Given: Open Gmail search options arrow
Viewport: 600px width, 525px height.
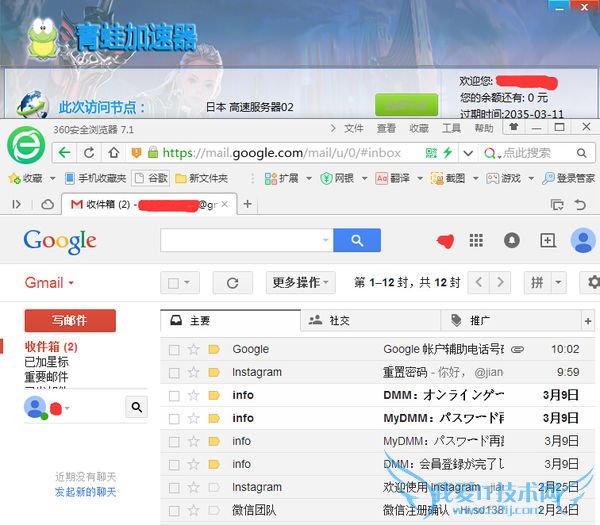Looking at the screenshot, I should pyautogui.click(x=326, y=240).
